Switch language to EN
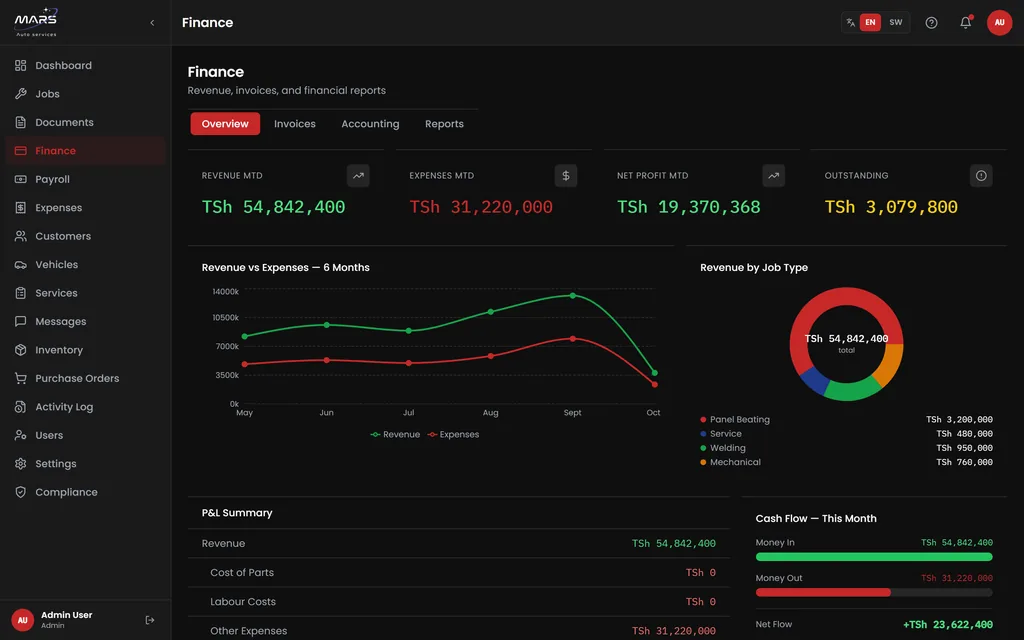This screenshot has width=1024, height=640. [870, 22]
